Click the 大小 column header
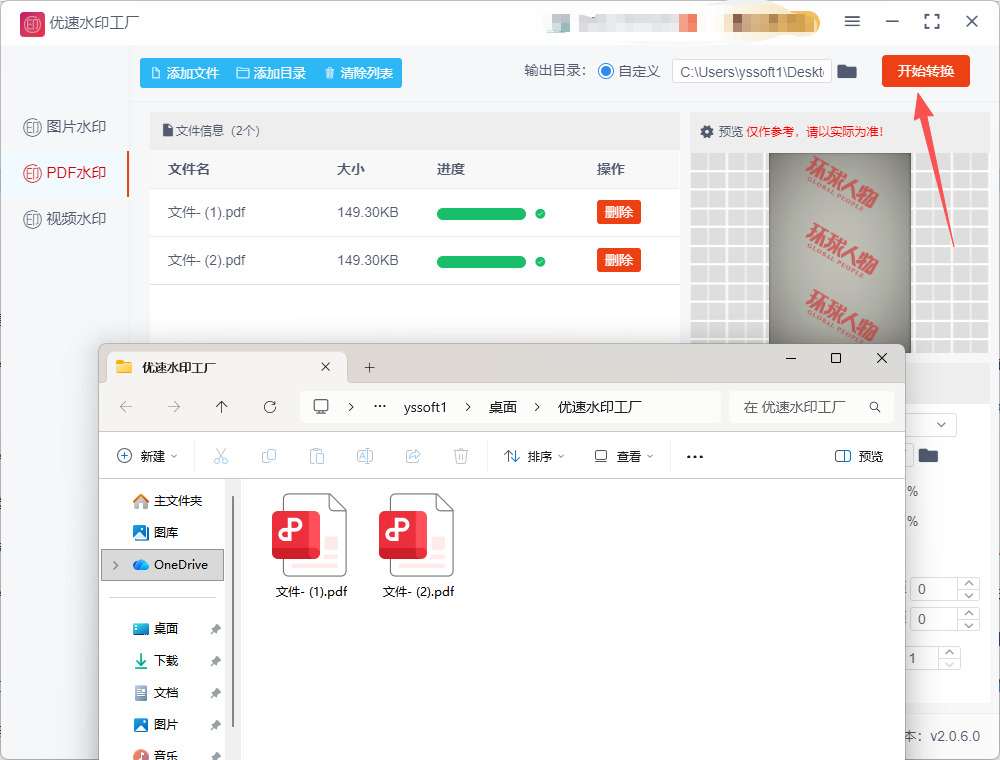Viewport: 1000px width, 760px height. click(x=351, y=169)
